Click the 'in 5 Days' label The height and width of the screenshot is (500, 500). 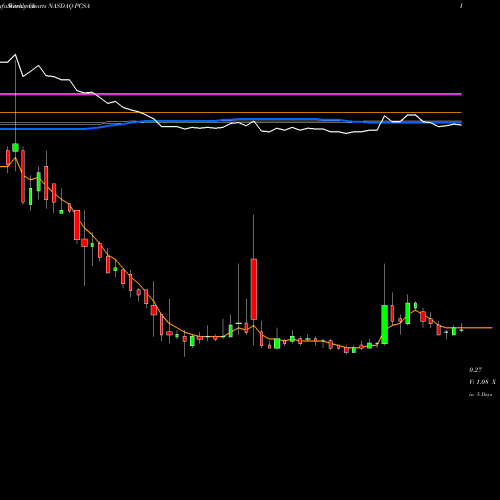(x=480, y=394)
